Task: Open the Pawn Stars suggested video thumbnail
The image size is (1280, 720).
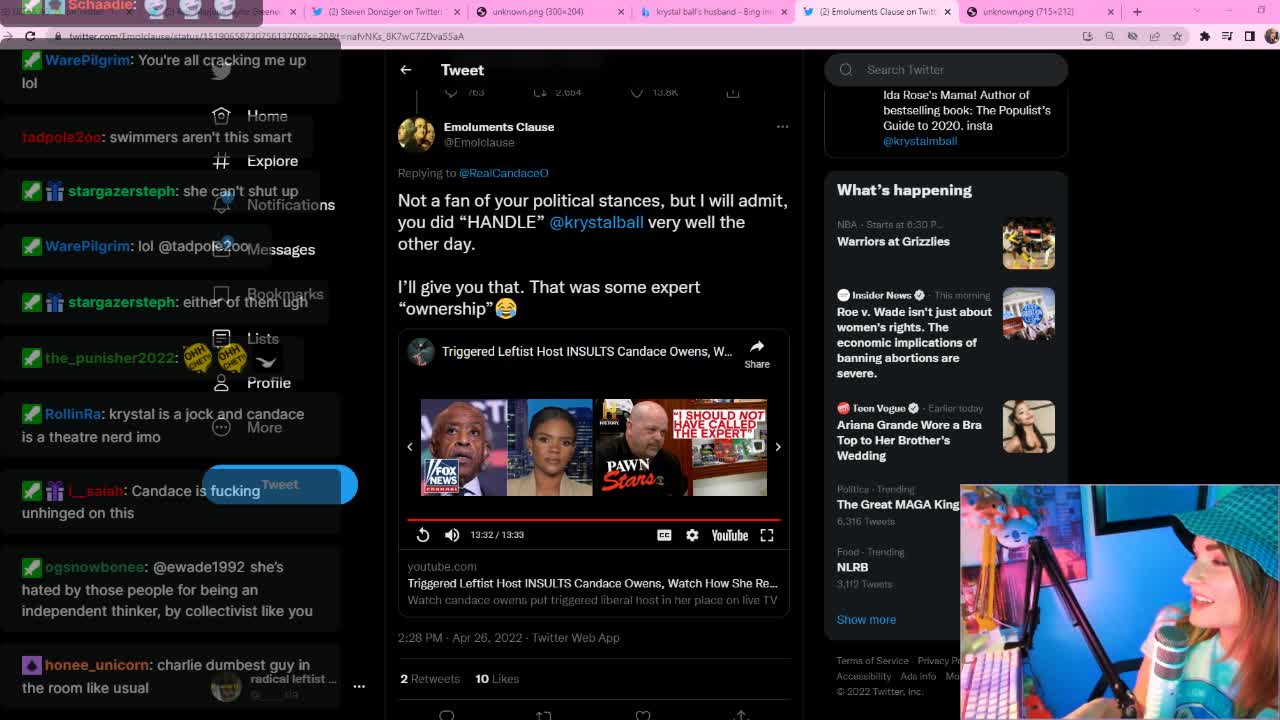Action: point(681,447)
